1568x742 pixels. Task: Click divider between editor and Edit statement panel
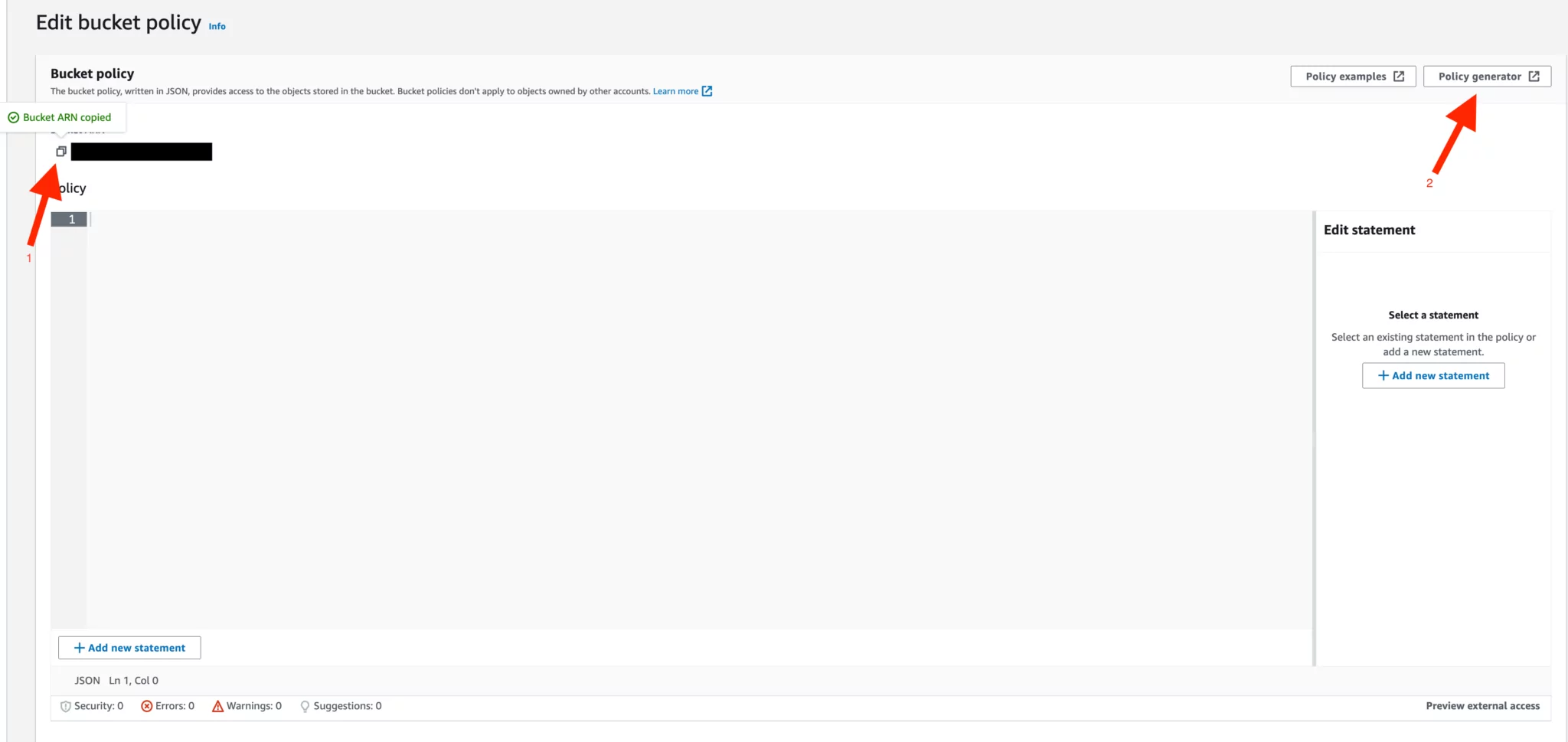coord(1314,436)
